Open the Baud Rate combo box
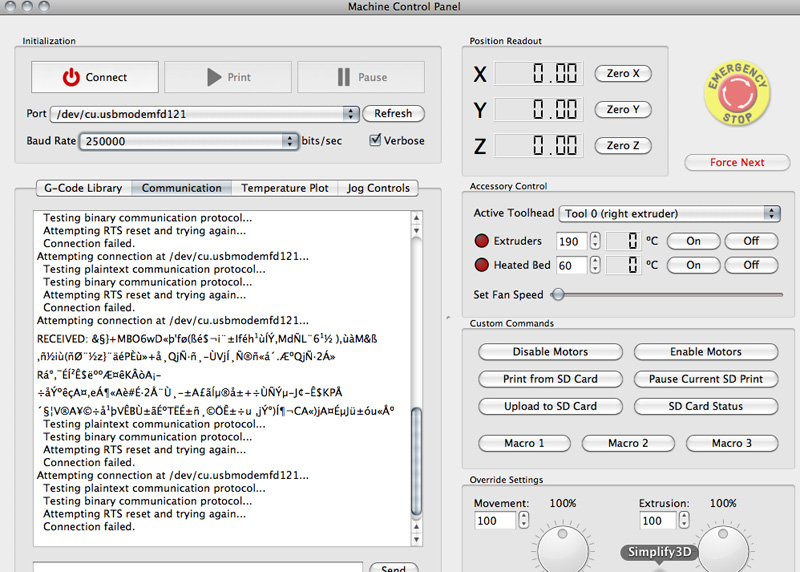 (189, 141)
